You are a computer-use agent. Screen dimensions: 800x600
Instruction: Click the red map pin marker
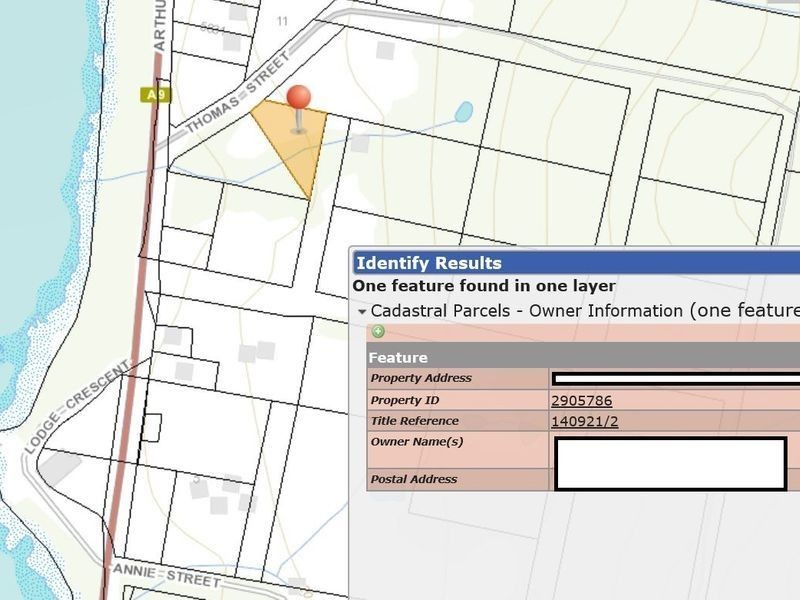(x=298, y=97)
